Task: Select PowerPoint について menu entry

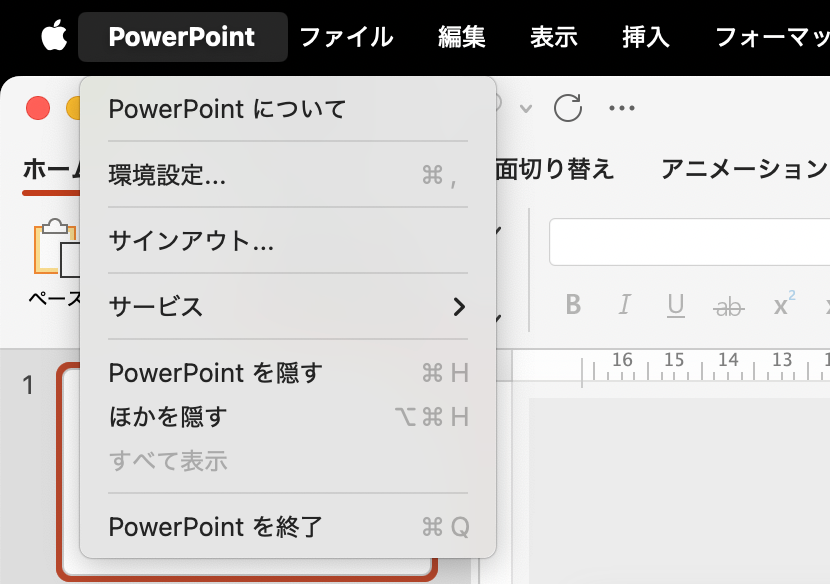Action: click(x=288, y=109)
